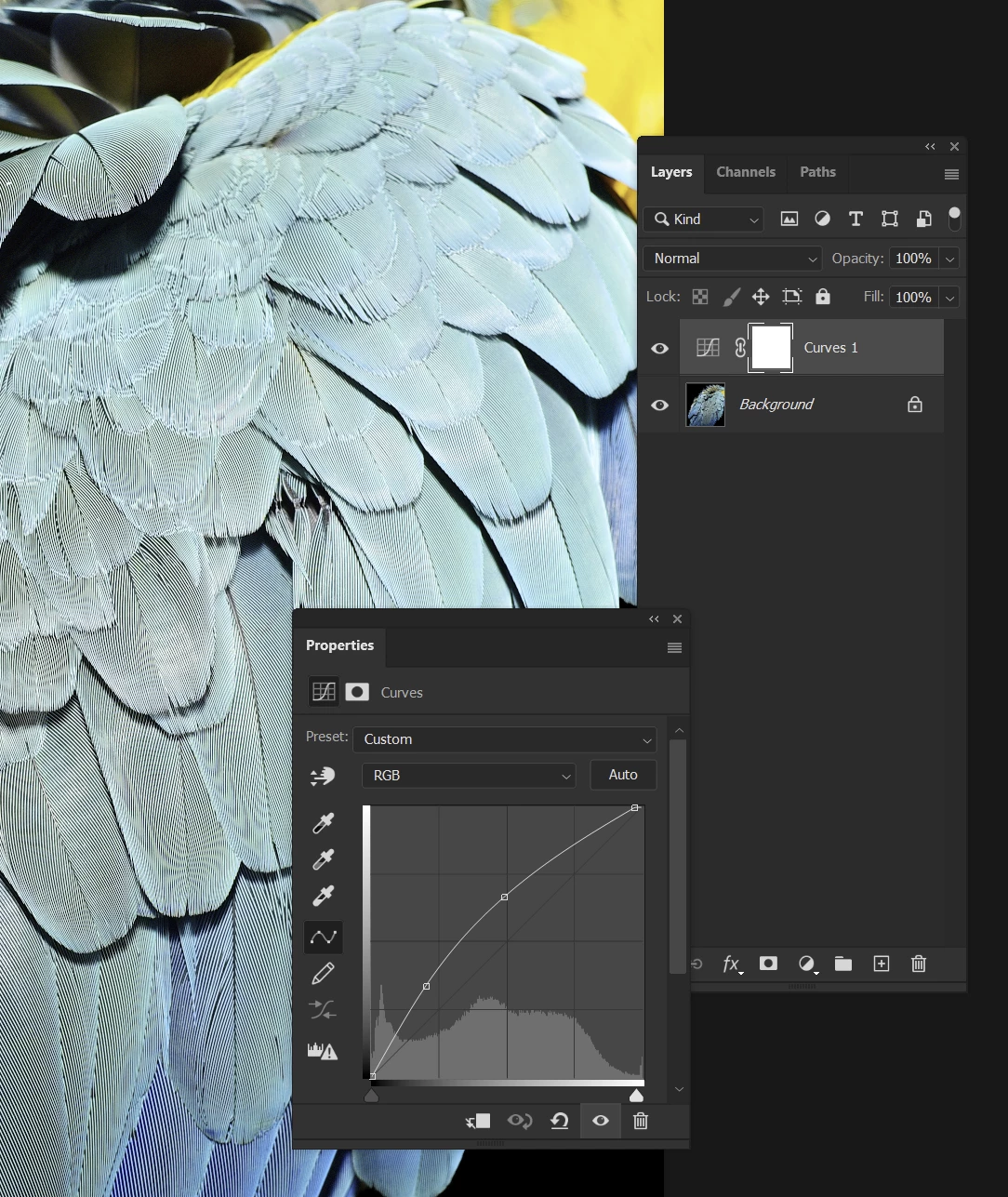Filter layers by type layer icon
1008x1197 pixels.
[855, 219]
